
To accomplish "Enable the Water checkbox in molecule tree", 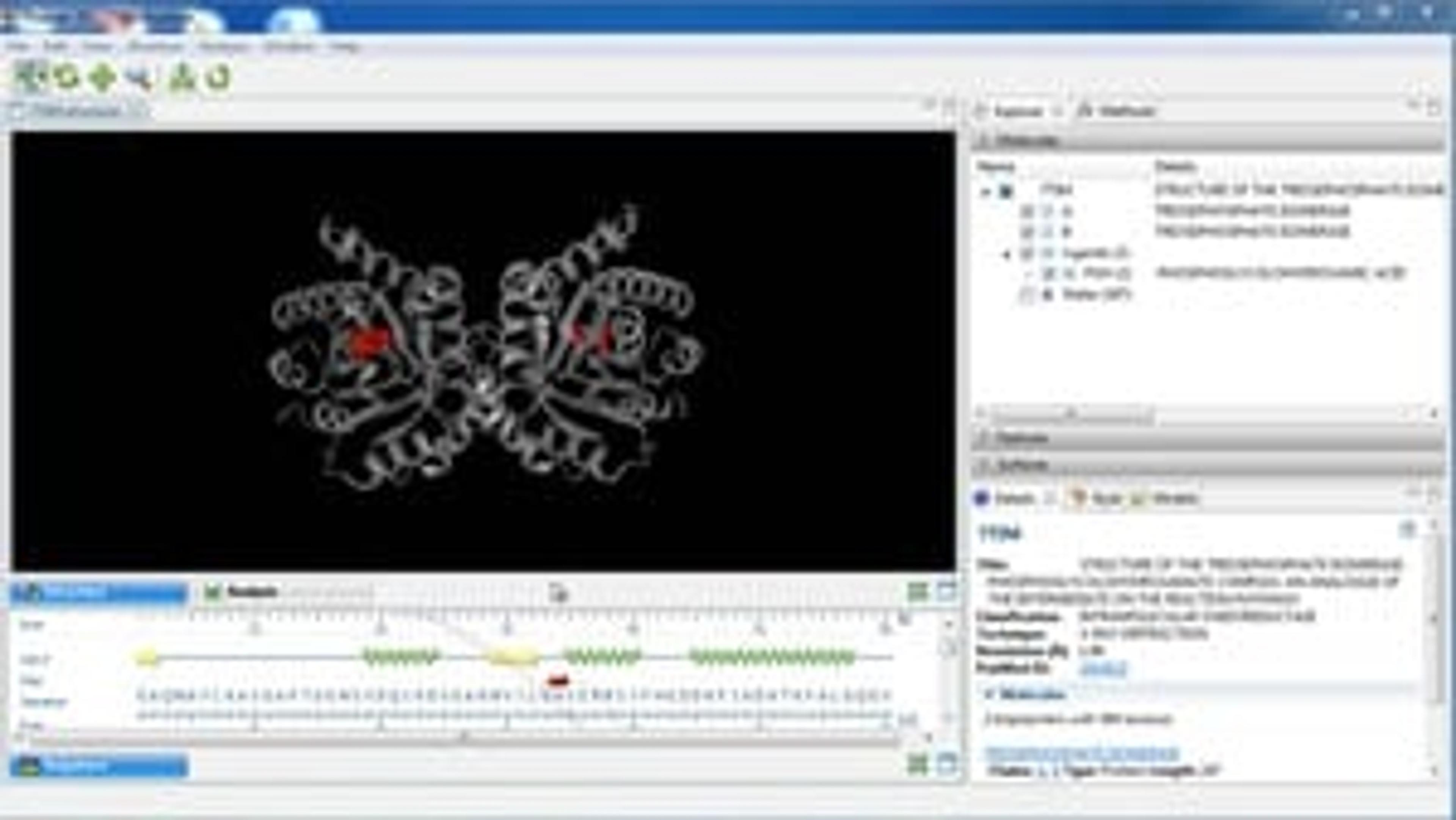I will point(1027,295).
